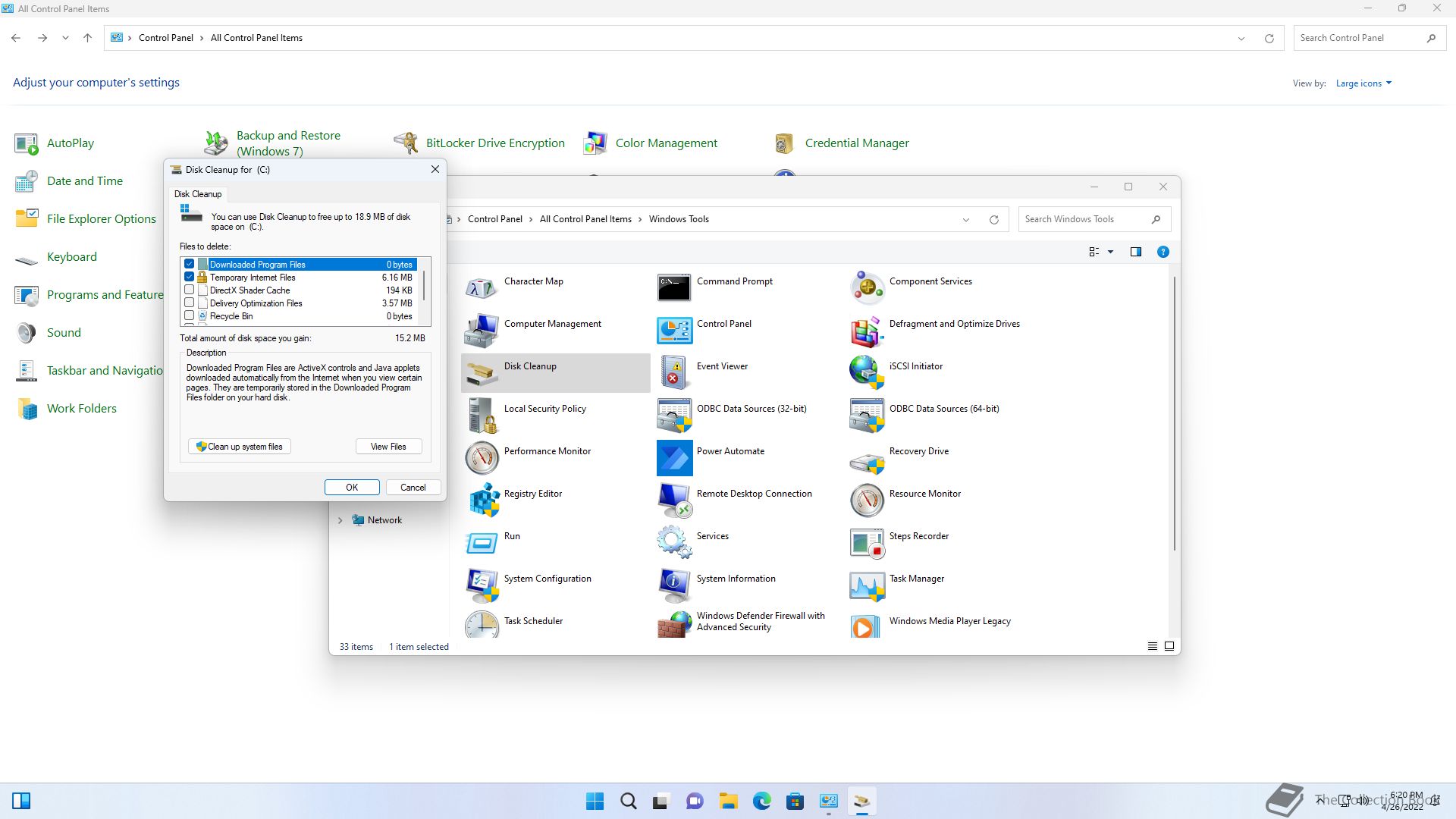Image resolution: width=1456 pixels, height=819 pixels.
Task: Open Windows Tools address bar history dropdown
Action: pyautogui.click(x=966, y=220)
